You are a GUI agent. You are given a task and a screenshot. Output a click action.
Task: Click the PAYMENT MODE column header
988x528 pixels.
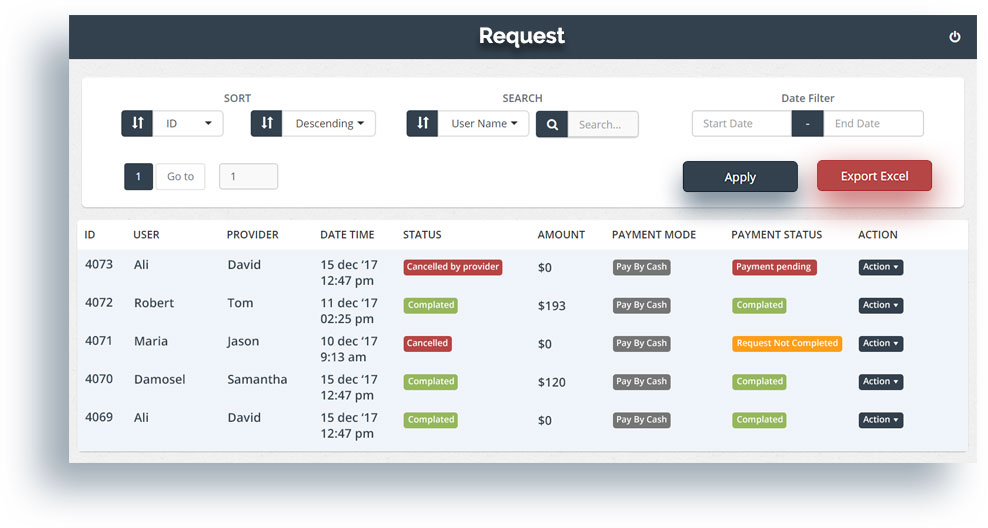[653, 234]
